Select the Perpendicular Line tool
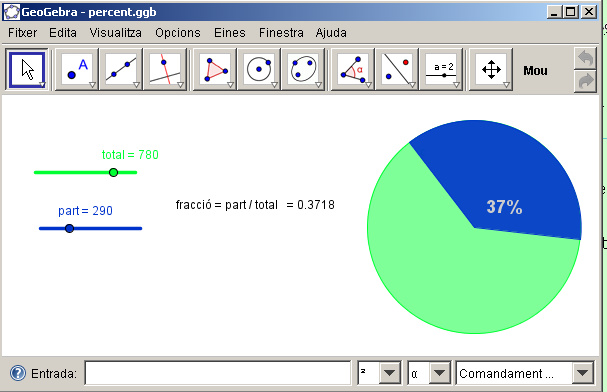 165,70
